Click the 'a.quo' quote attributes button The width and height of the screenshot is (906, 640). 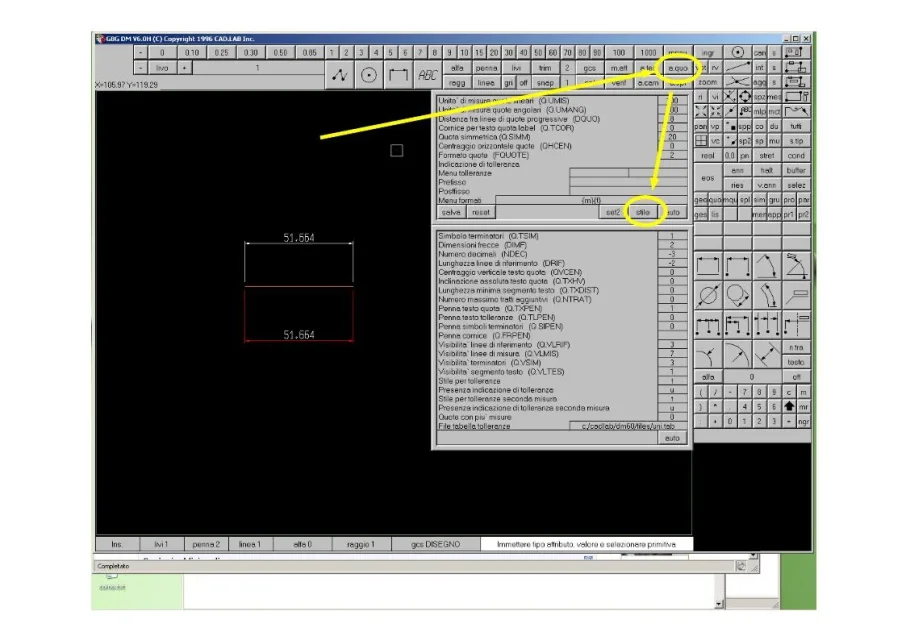point(678,68)
